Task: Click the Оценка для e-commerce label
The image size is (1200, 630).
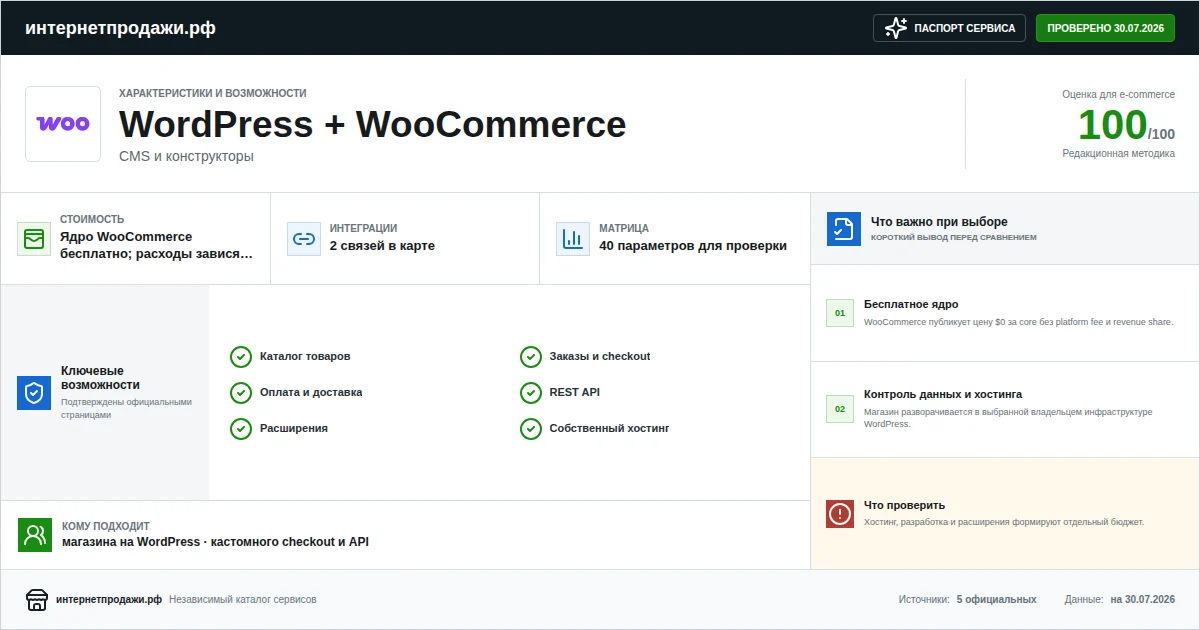Action: point(1118,94)
